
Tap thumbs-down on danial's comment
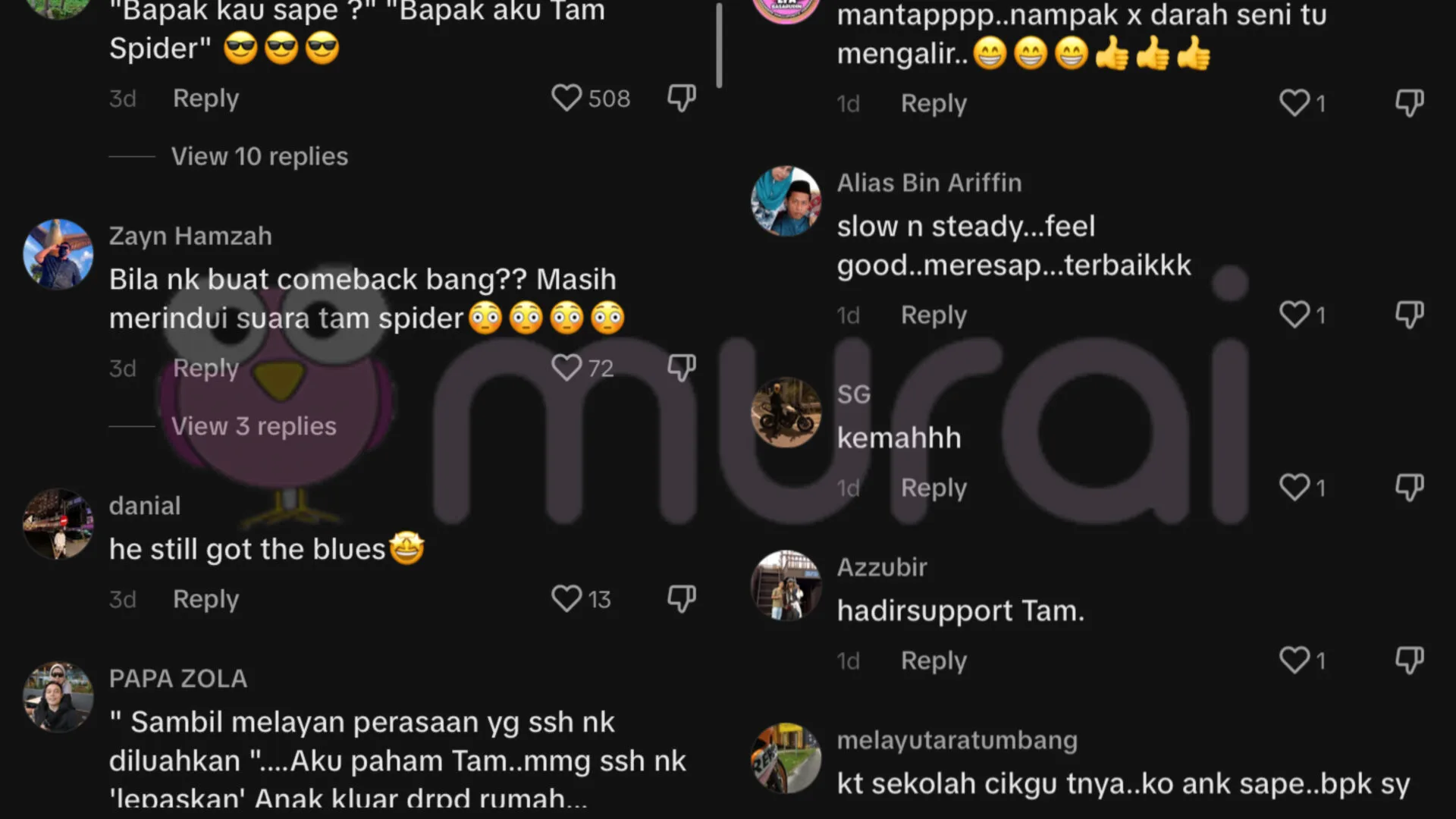pos(682,599)
